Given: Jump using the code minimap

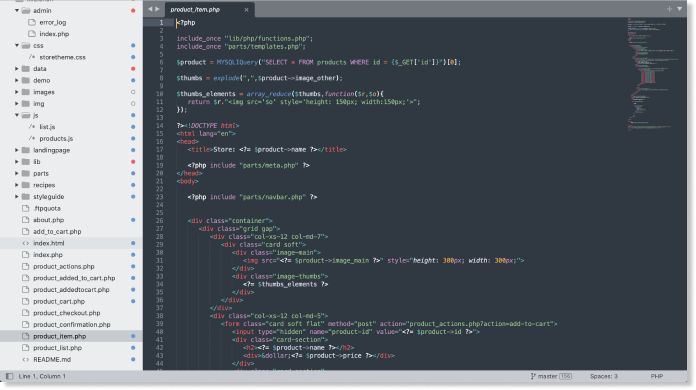Looking at the screenshot, I should [652, 75].
